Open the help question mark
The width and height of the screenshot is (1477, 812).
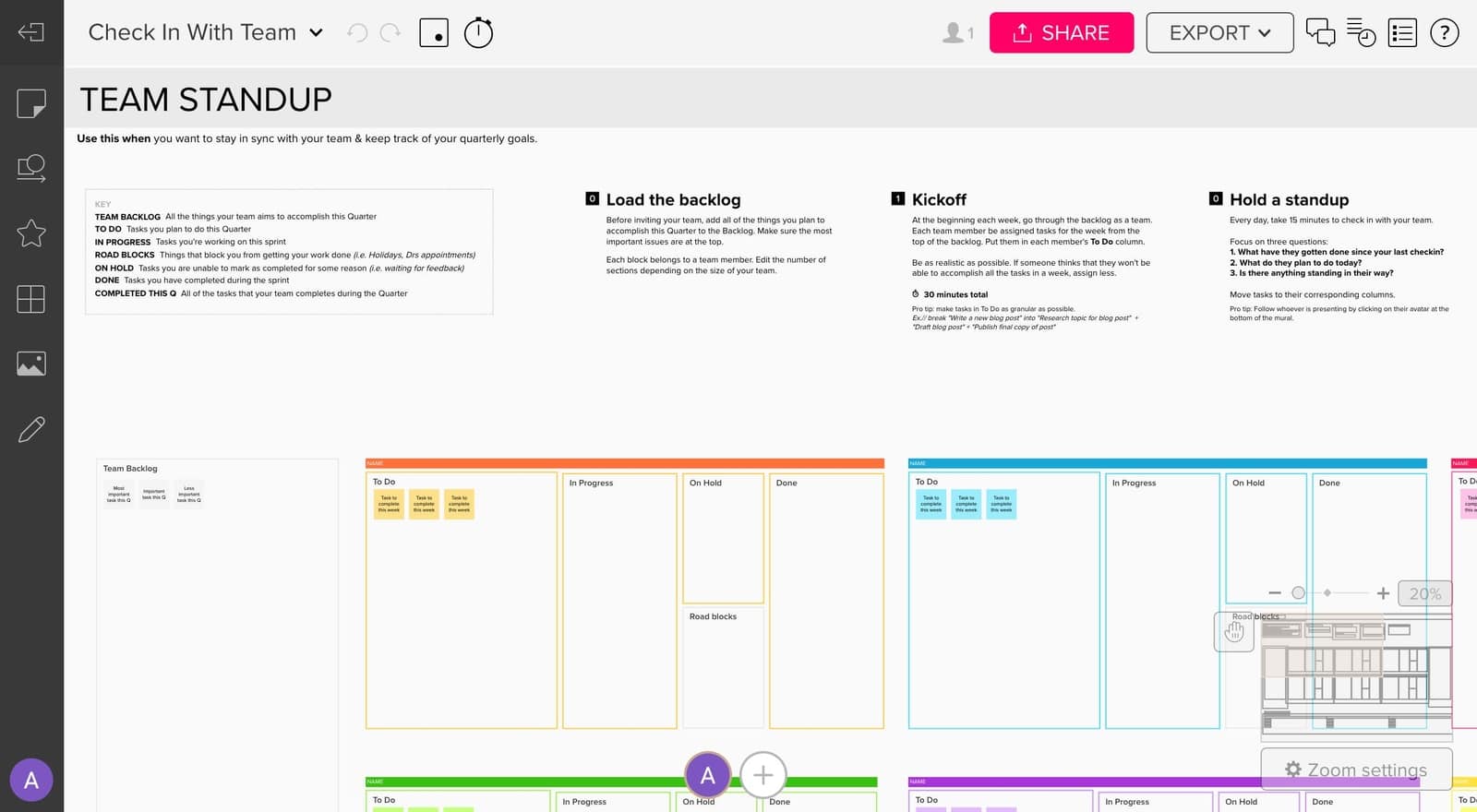coord(1445,32)
